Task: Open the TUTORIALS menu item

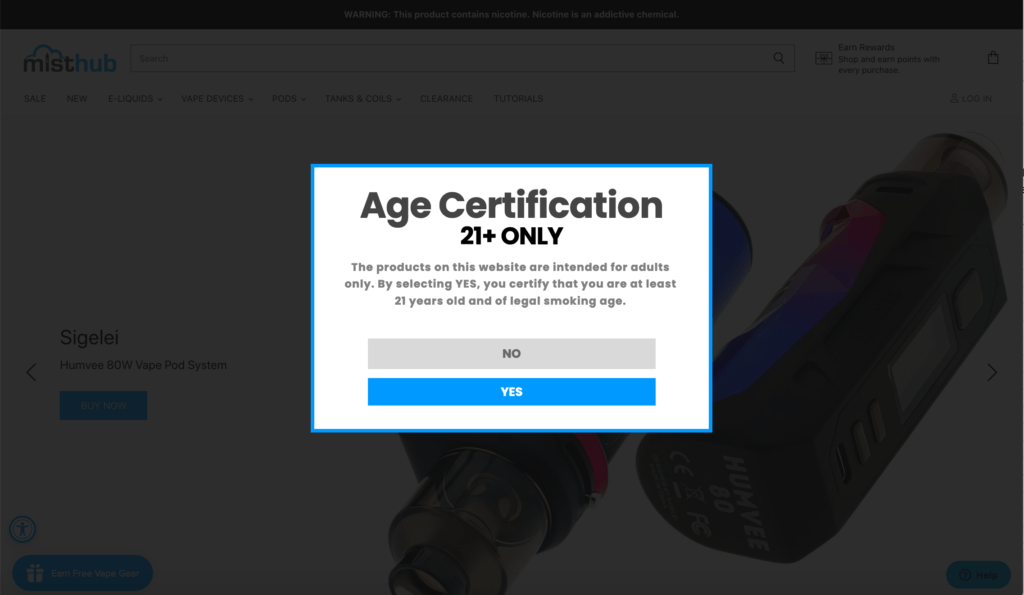Action: 518,98
